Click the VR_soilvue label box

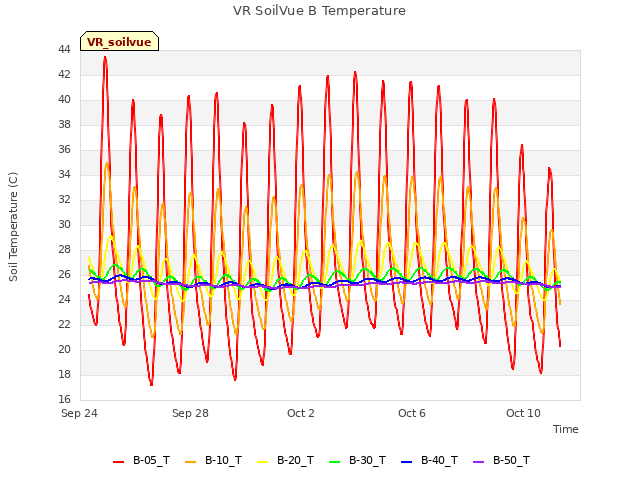[x=119, y=41]
